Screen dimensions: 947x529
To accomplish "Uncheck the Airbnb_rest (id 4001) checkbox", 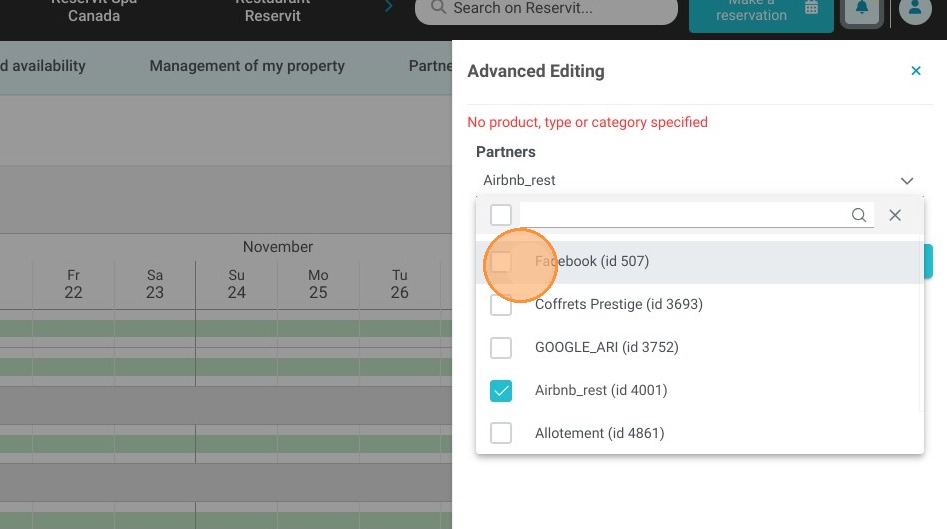I will [x=501, y=391].
